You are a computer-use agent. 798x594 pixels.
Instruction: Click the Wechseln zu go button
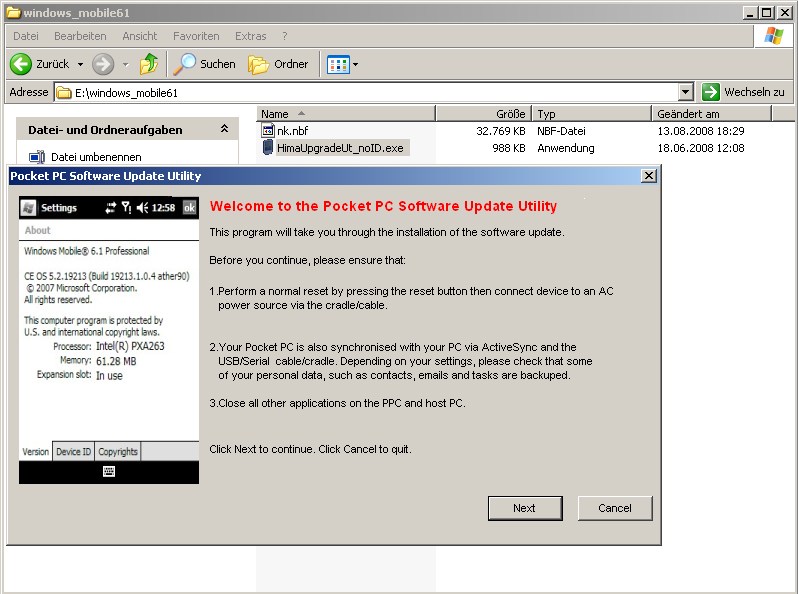coord(743,92)
